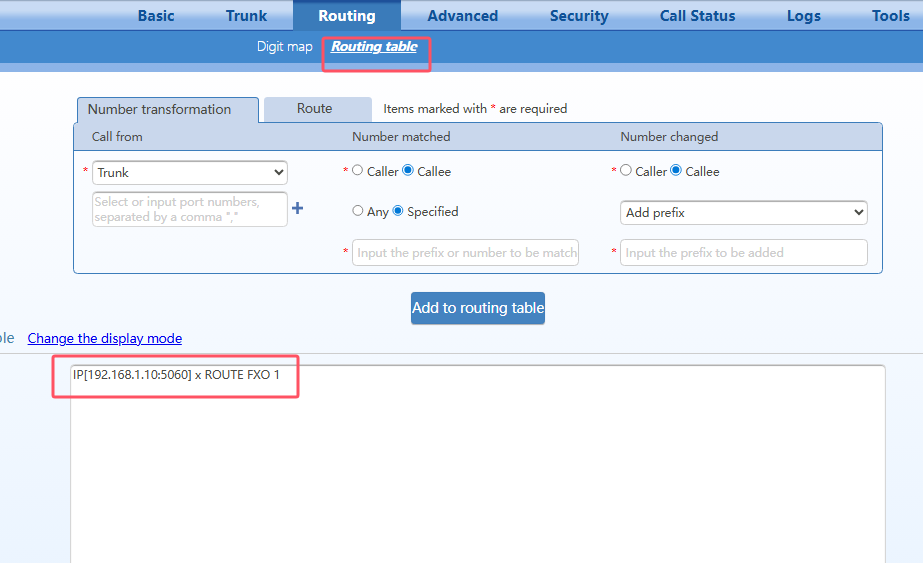
Task: Open the Digit map submenu link
Action: point(285,47)
